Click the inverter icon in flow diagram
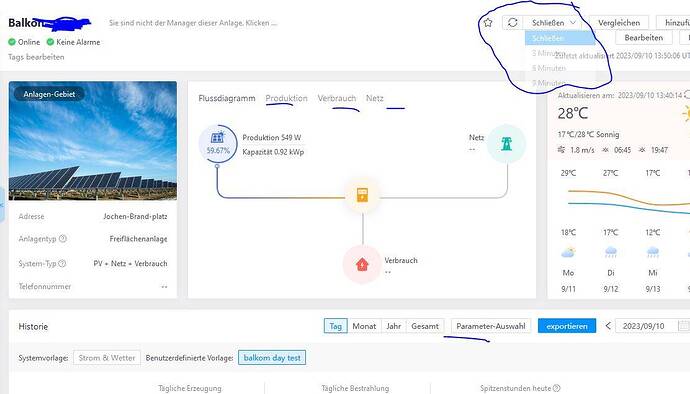690x394 pixels. (362, 195)
